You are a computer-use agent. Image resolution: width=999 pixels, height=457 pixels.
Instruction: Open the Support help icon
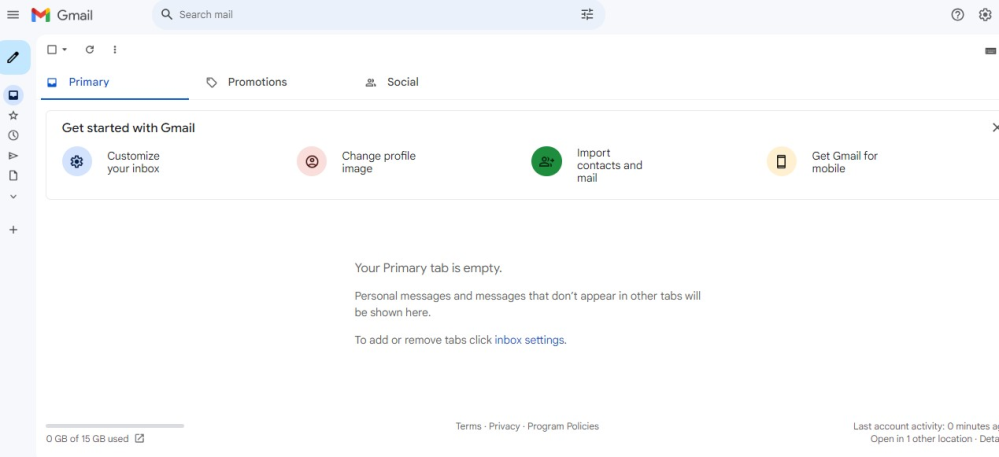957,15
